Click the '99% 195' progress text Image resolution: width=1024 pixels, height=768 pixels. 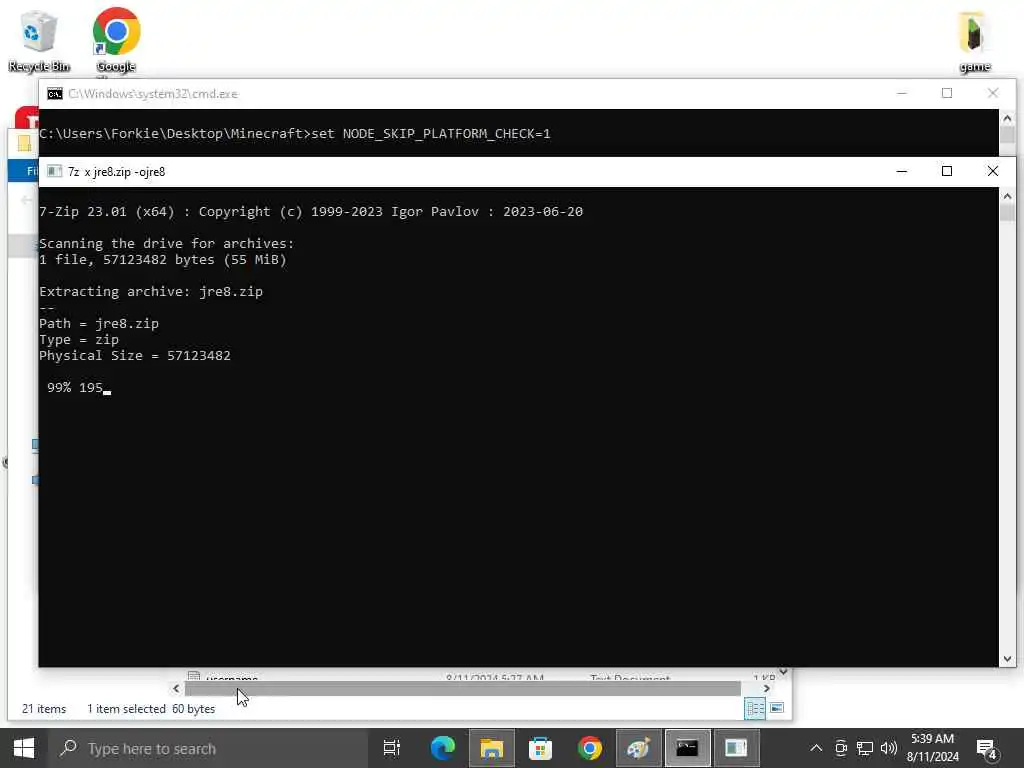[75, 388]
